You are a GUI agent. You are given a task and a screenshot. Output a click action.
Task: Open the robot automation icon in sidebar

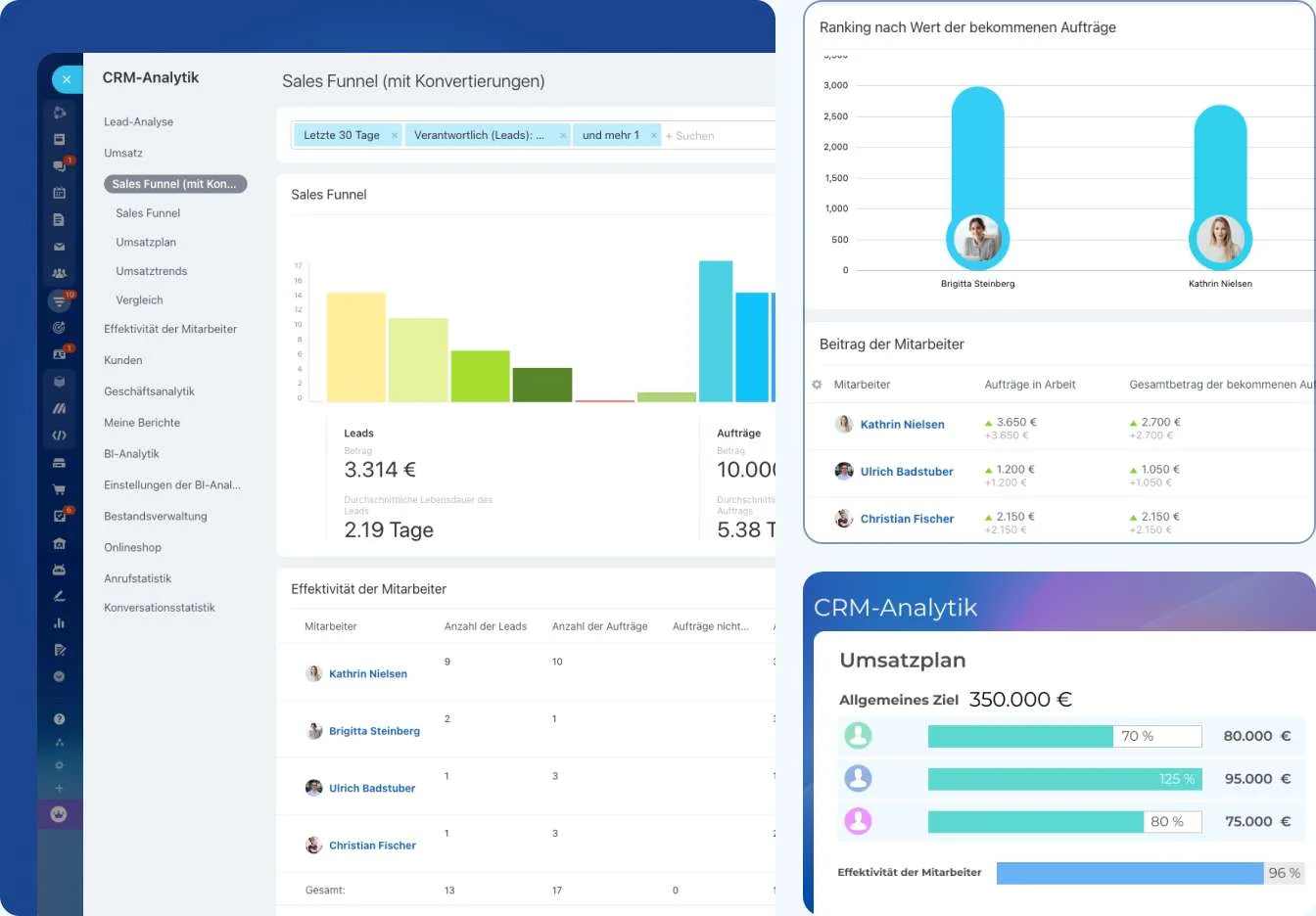pyautogui.click(x=59, y=570)
